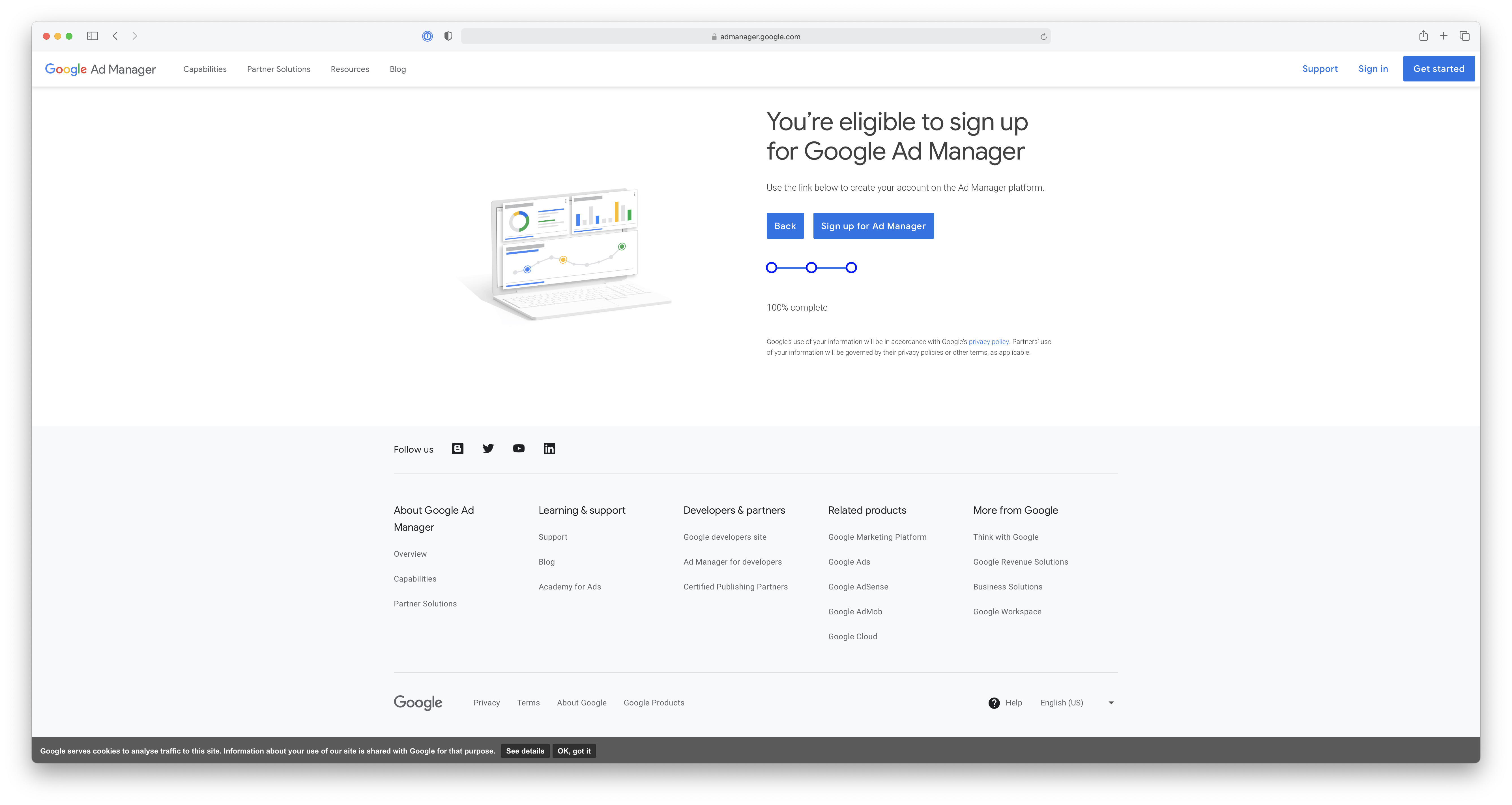Open the Twitter bird icon
This screenshot has height=805, width=1512.
click(488, 449)
